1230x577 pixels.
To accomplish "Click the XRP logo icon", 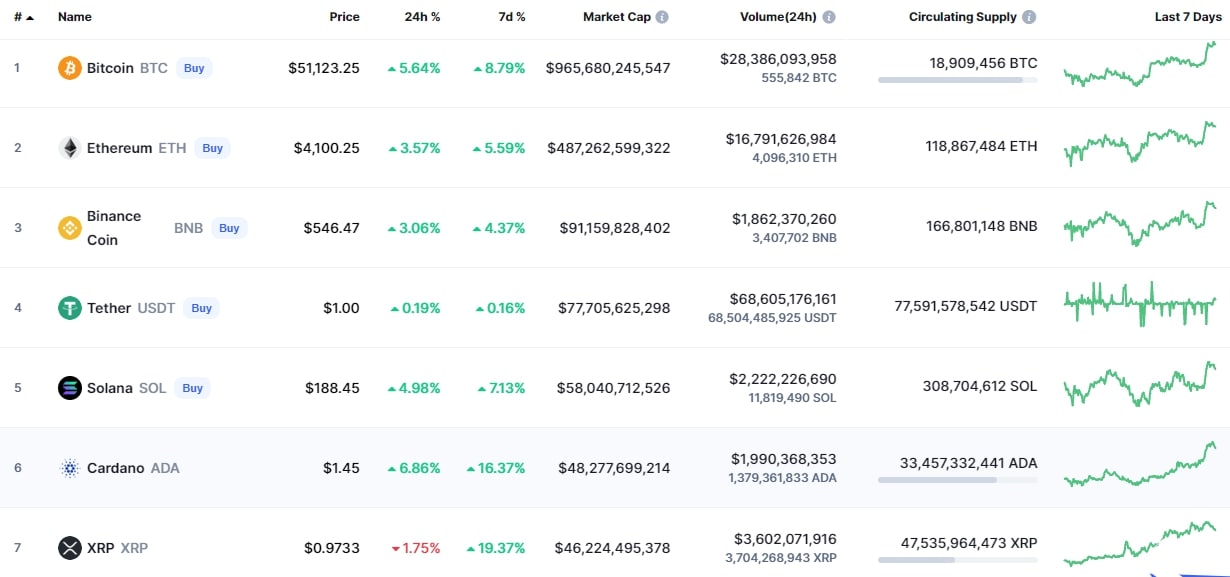I will (70, 548).
